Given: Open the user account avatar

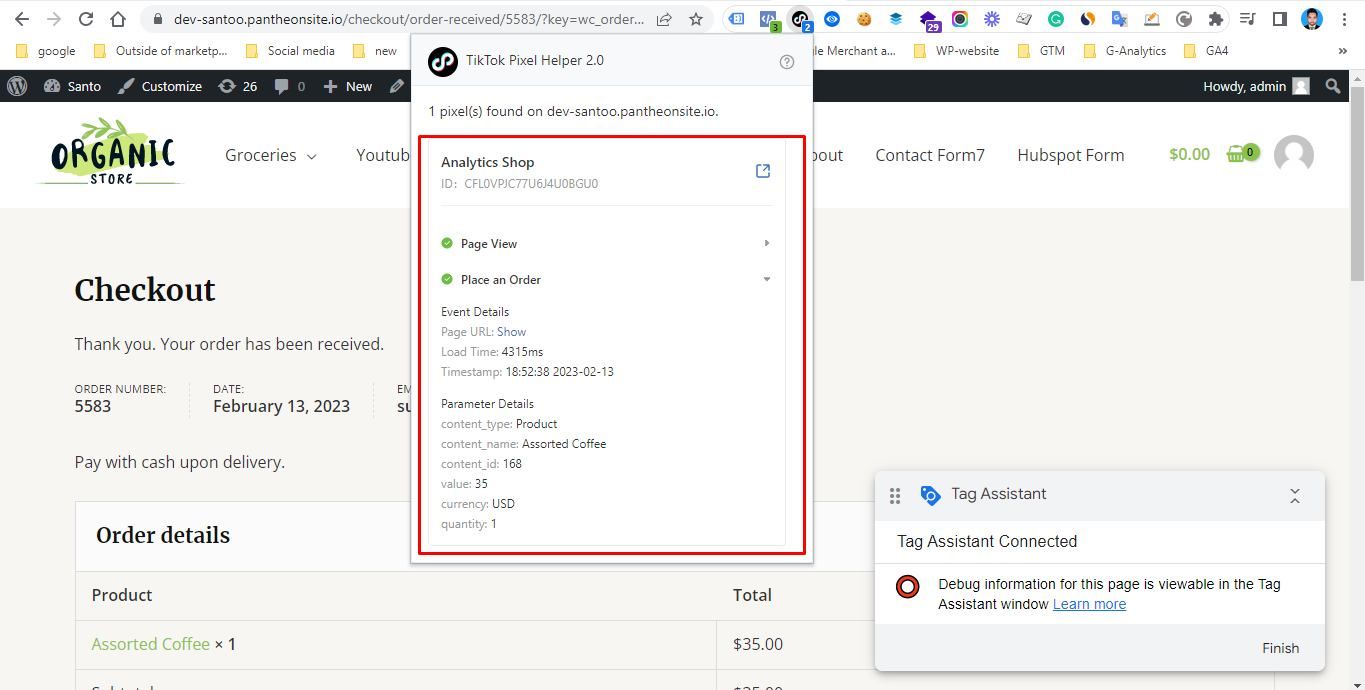Looking at the screenshot, I should point(1294,155).
